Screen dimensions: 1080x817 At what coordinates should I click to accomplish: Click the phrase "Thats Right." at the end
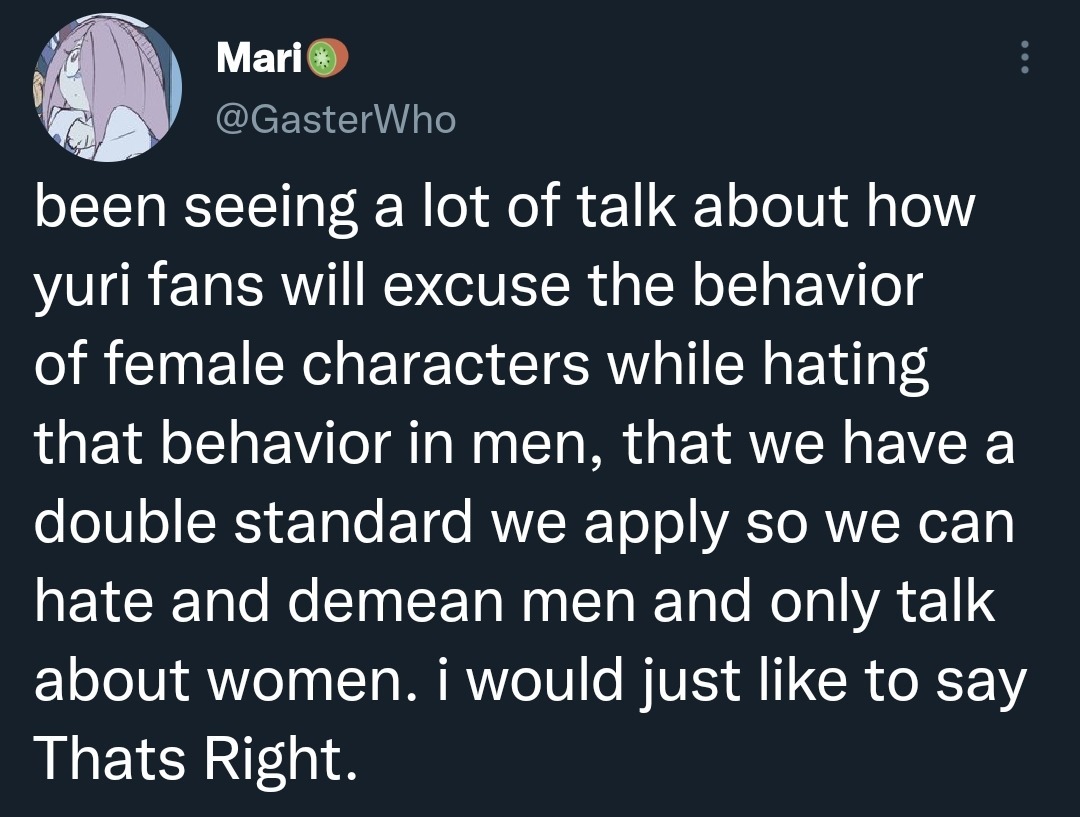pyautogui.click(x=195, y=761)
